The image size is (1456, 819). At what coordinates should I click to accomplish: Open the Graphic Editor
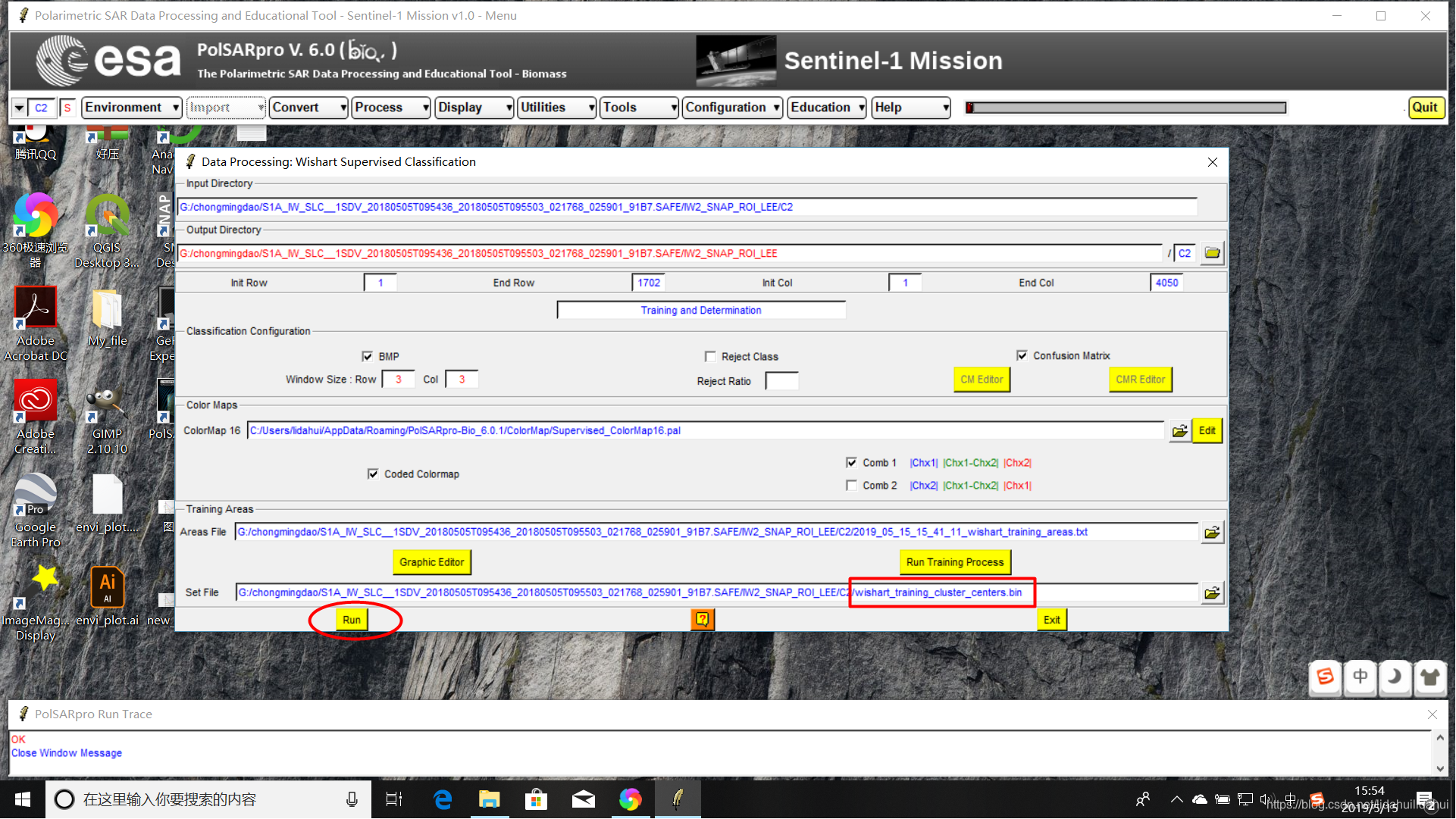pyautogui.click(x=431, y=562)
